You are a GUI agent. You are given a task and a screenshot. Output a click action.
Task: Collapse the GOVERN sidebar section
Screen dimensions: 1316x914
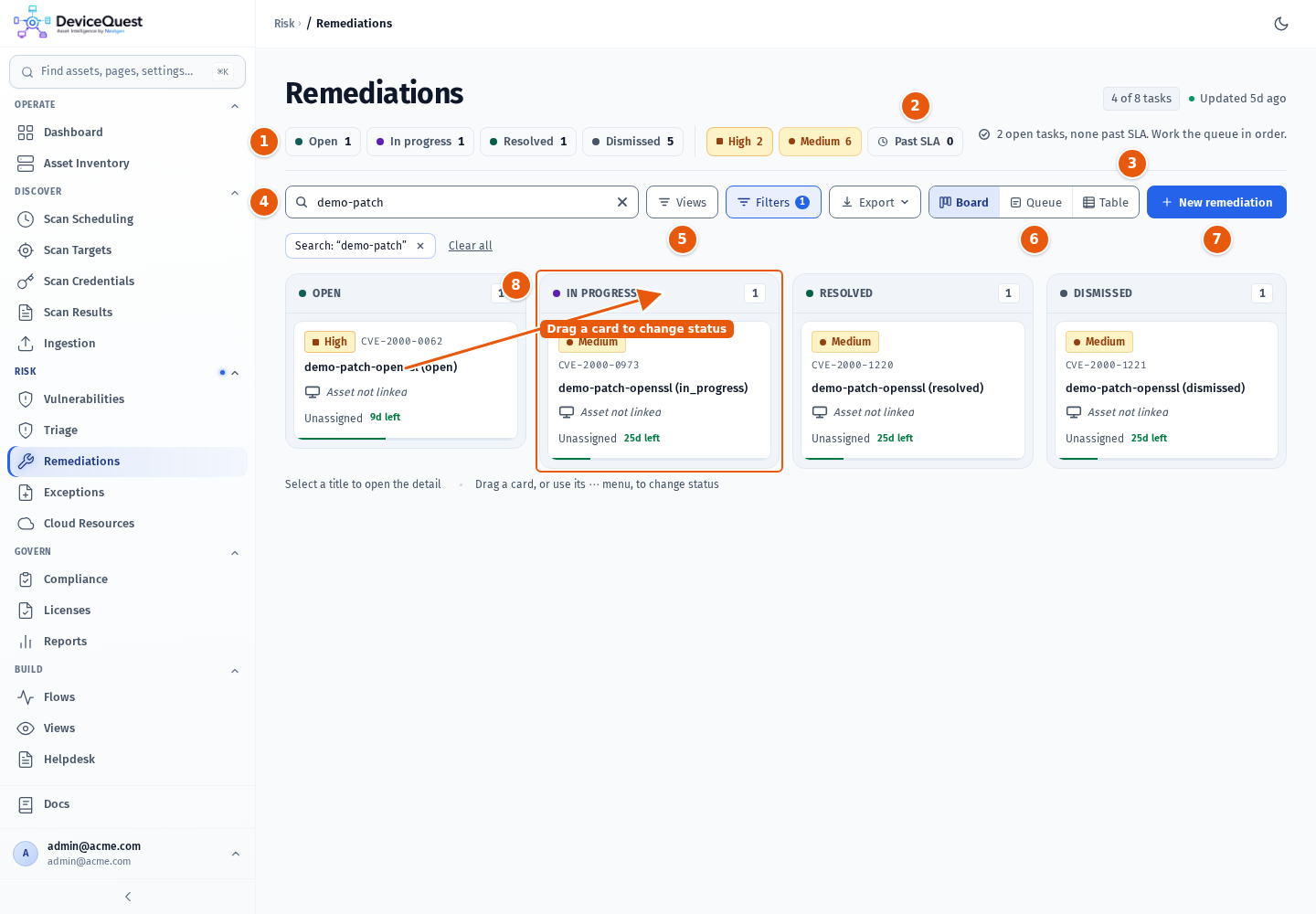(x=235, y=553)
